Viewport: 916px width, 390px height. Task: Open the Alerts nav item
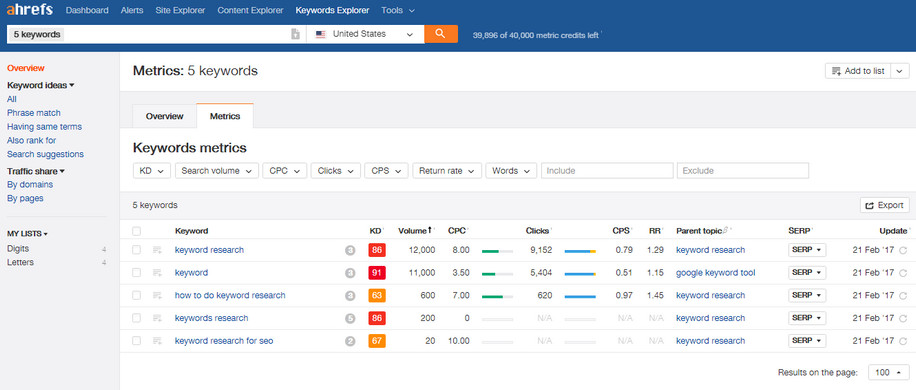[x=132, y=11]
